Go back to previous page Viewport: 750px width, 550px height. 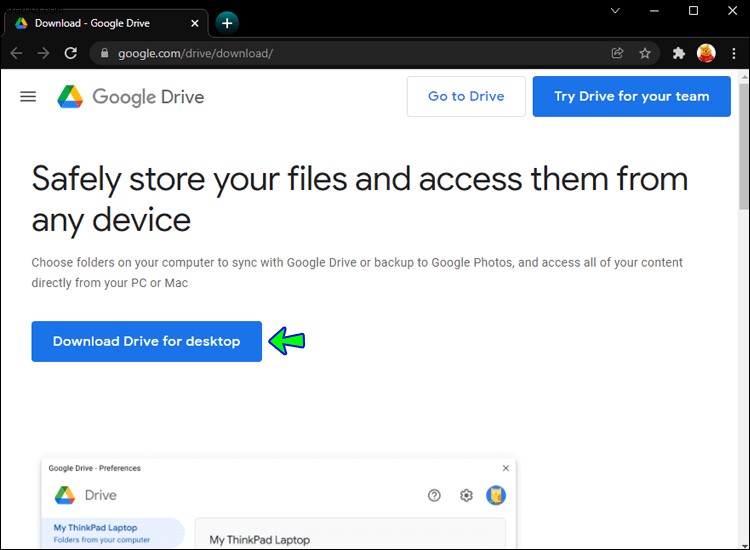pyautogui.click(x=16, y=53)
